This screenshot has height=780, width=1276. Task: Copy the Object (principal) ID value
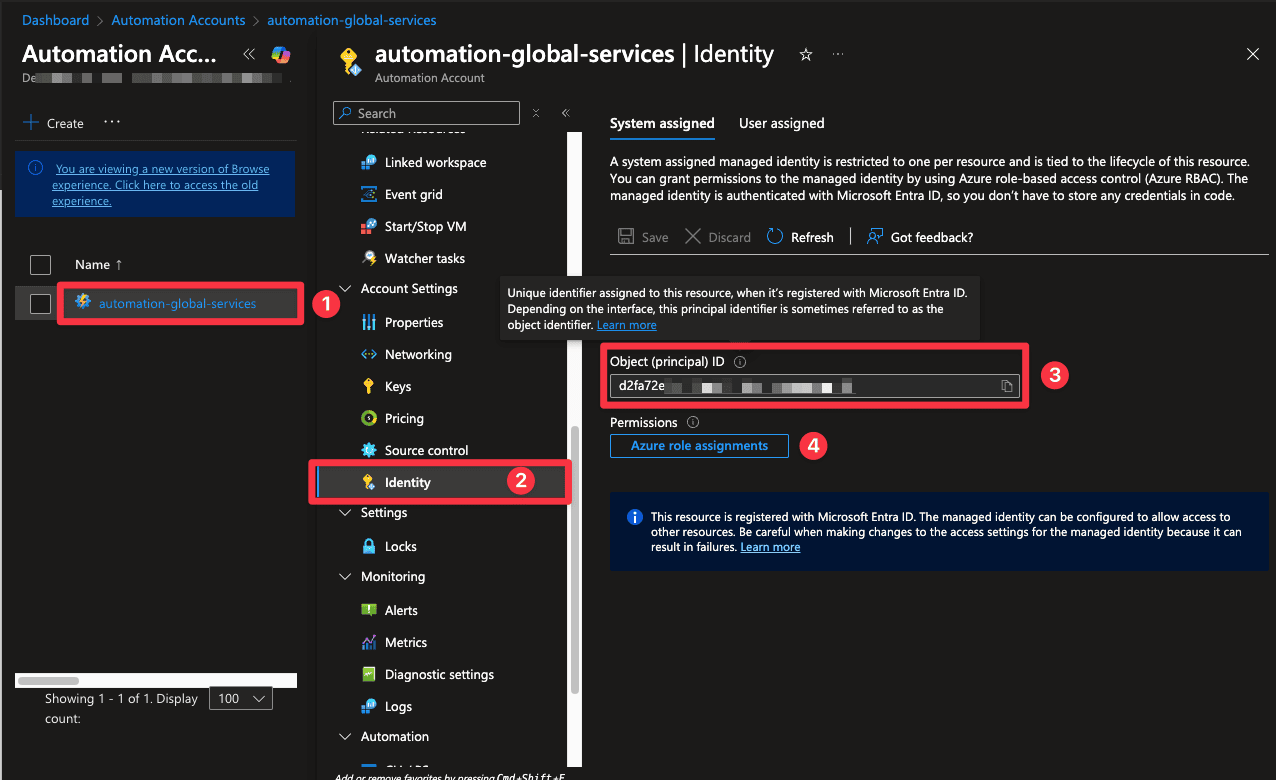pyautogui.click(x=1007, y=386)
